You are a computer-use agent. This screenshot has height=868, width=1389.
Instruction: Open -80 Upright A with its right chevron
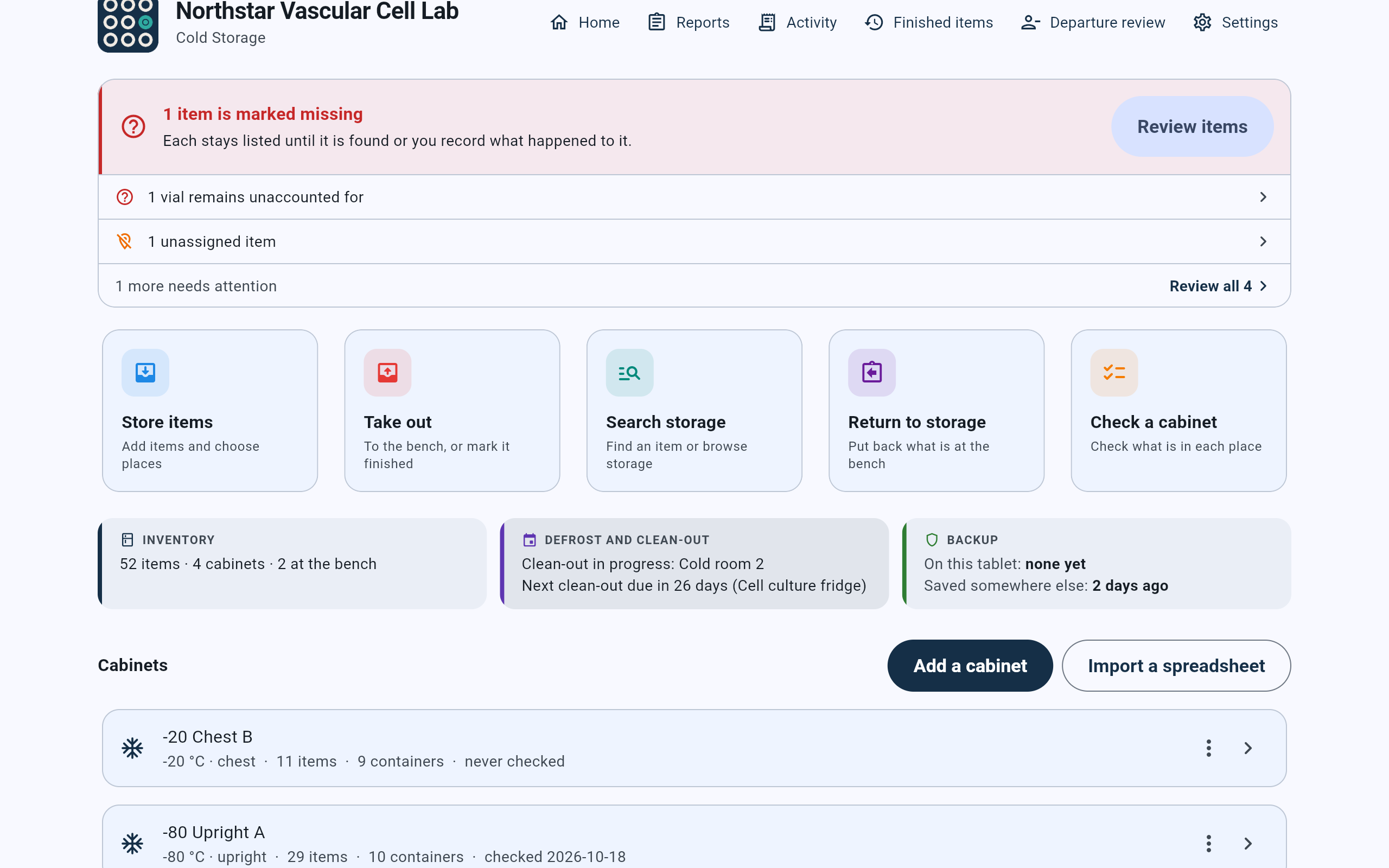coord(1248,843)
